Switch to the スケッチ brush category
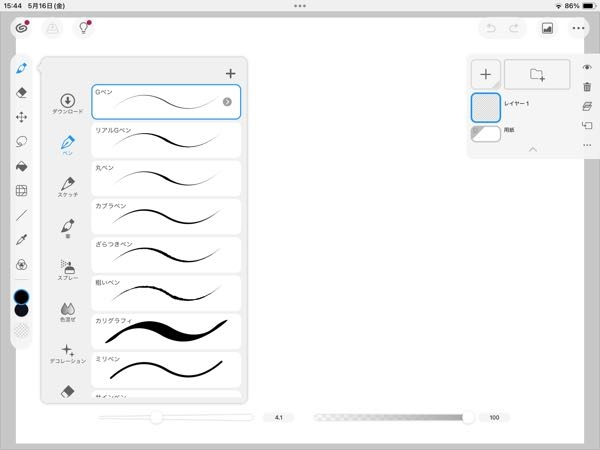Viewport: 600px width, 450px height. tap(68, 186)
